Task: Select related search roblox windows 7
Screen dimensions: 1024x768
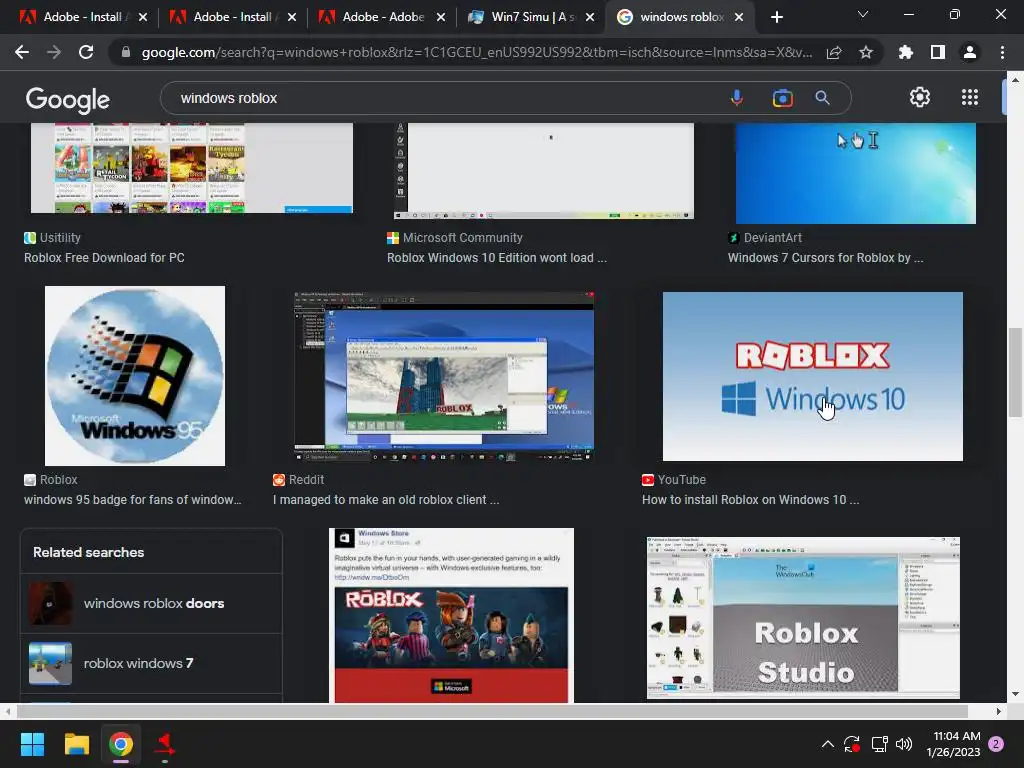Action: pos(152,663)
